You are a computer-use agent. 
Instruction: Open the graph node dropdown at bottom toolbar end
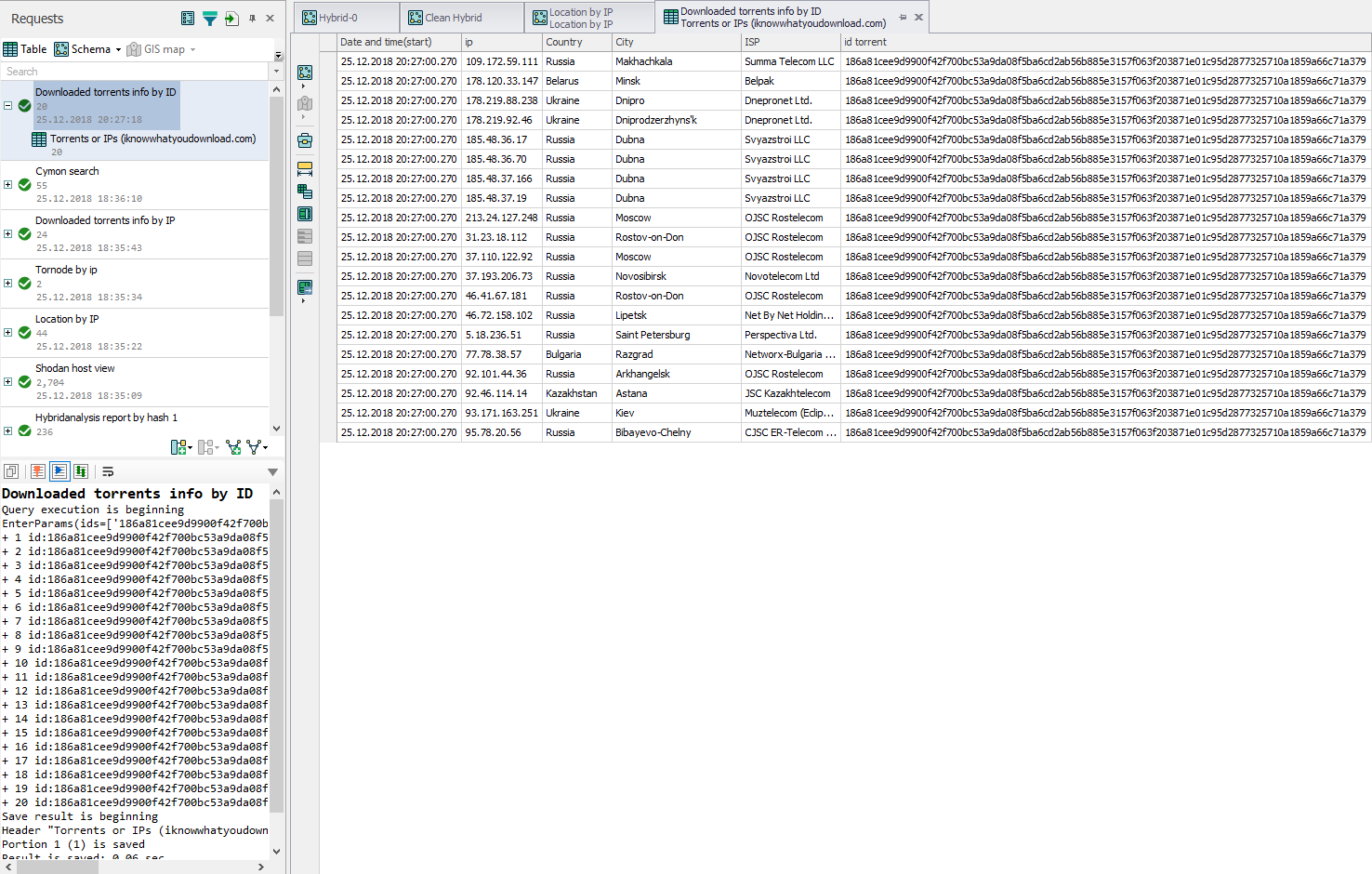pos(265,448)
